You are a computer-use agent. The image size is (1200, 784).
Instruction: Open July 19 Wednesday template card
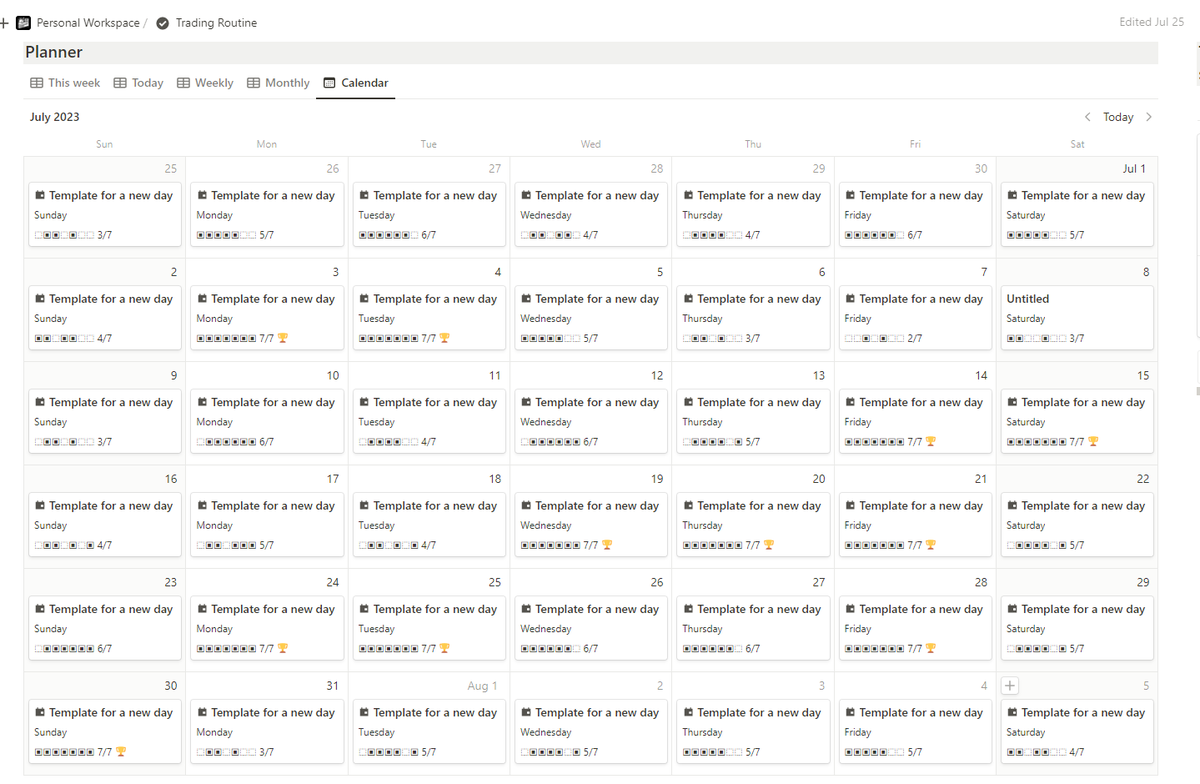tap(592, 525)
